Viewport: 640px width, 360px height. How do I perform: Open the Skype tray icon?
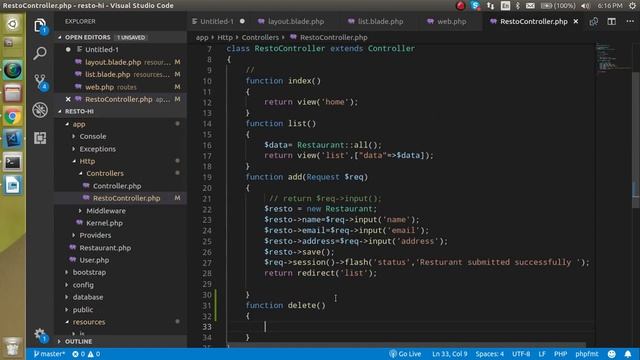475,6
